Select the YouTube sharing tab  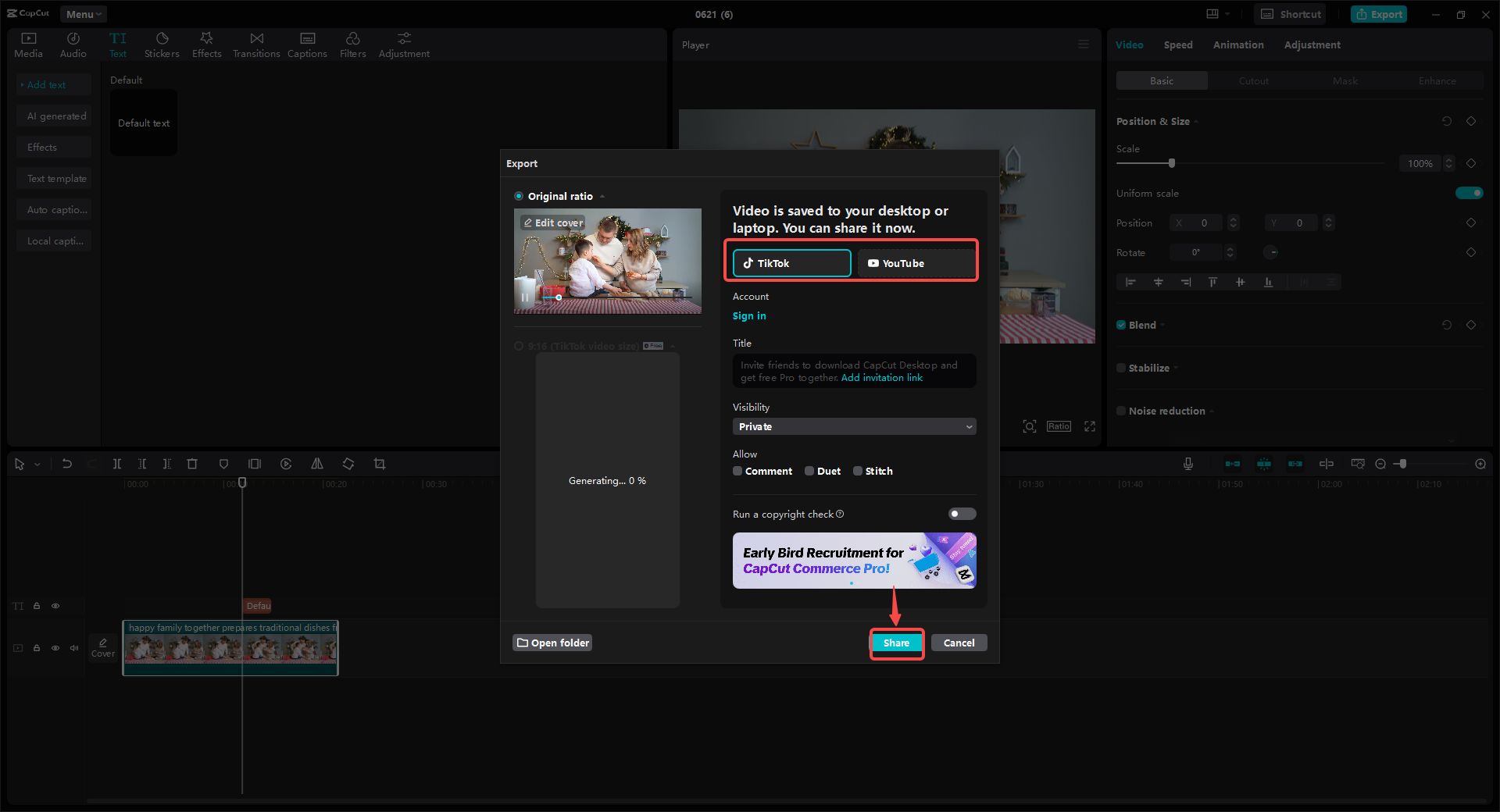tap(916, 263)
